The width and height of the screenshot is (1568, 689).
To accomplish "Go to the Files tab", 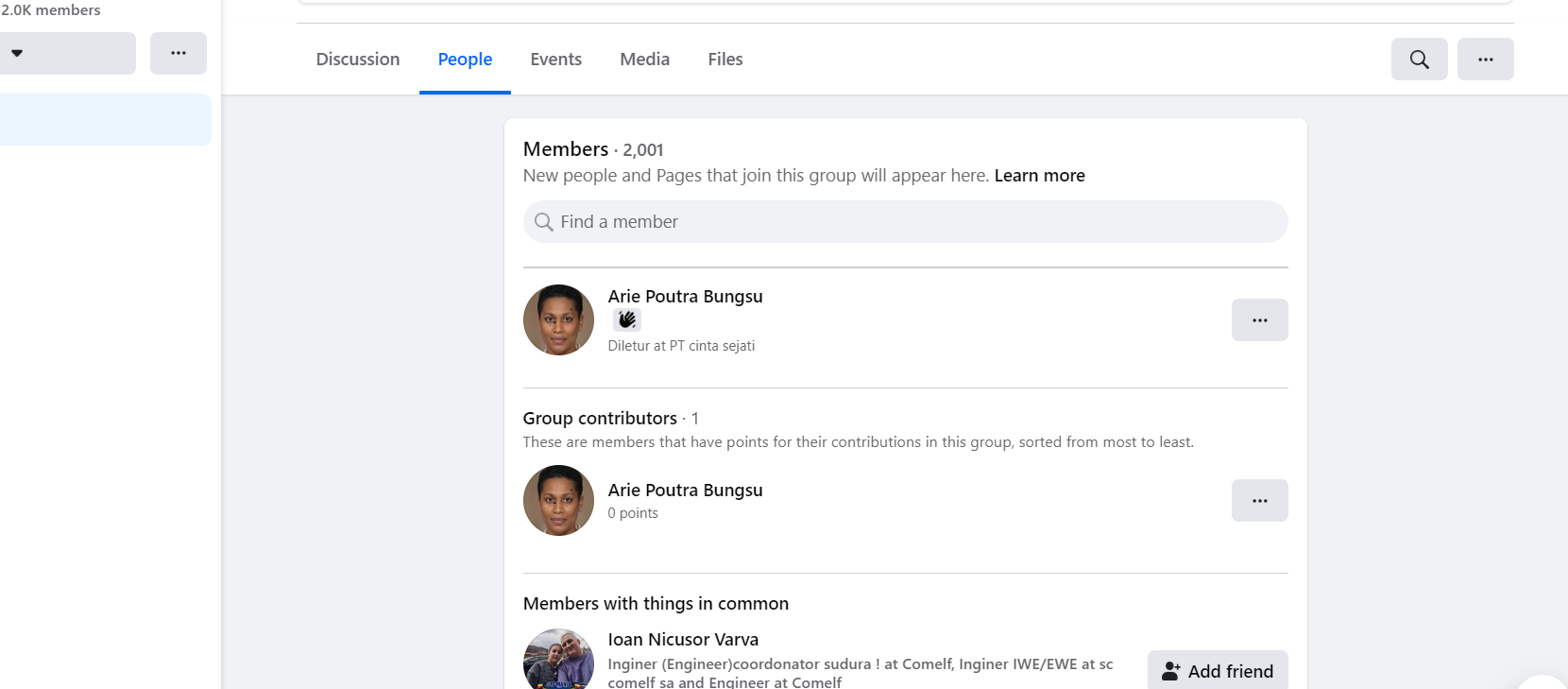I will [x=725, y=59].
